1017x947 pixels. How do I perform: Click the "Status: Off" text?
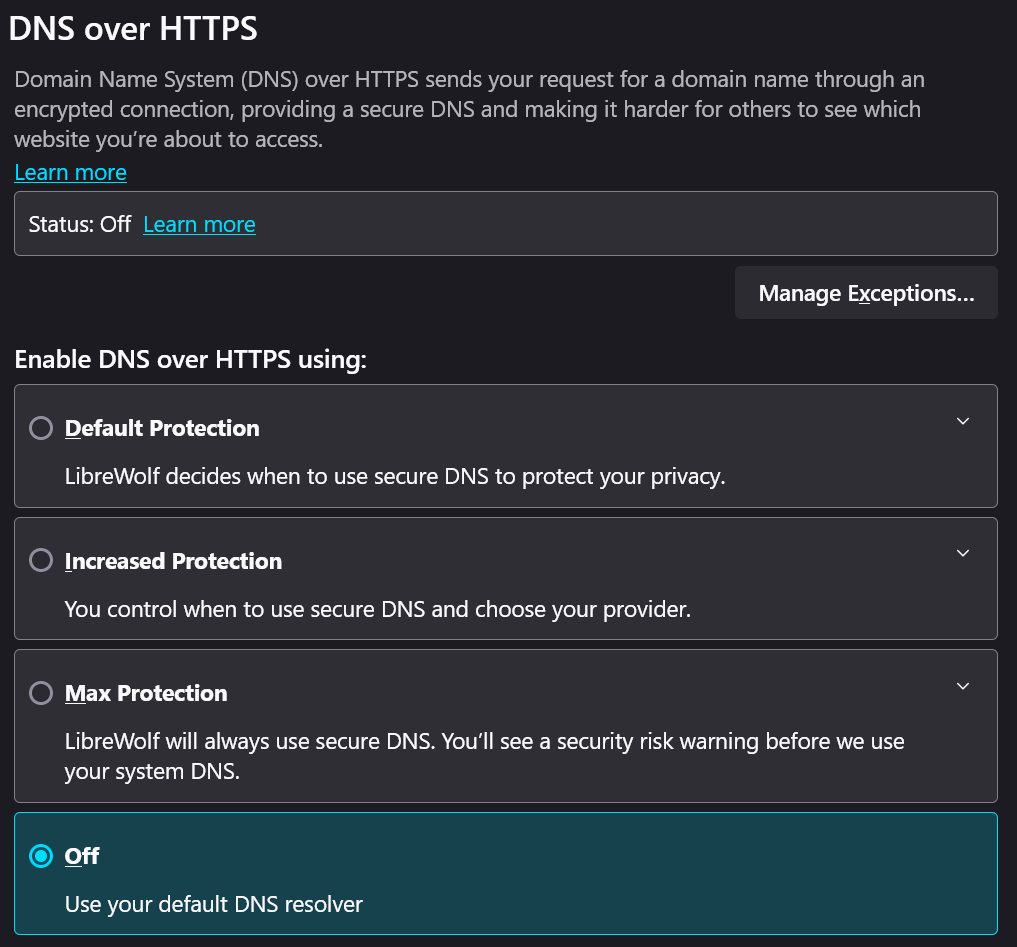click(x=80, y=224)
